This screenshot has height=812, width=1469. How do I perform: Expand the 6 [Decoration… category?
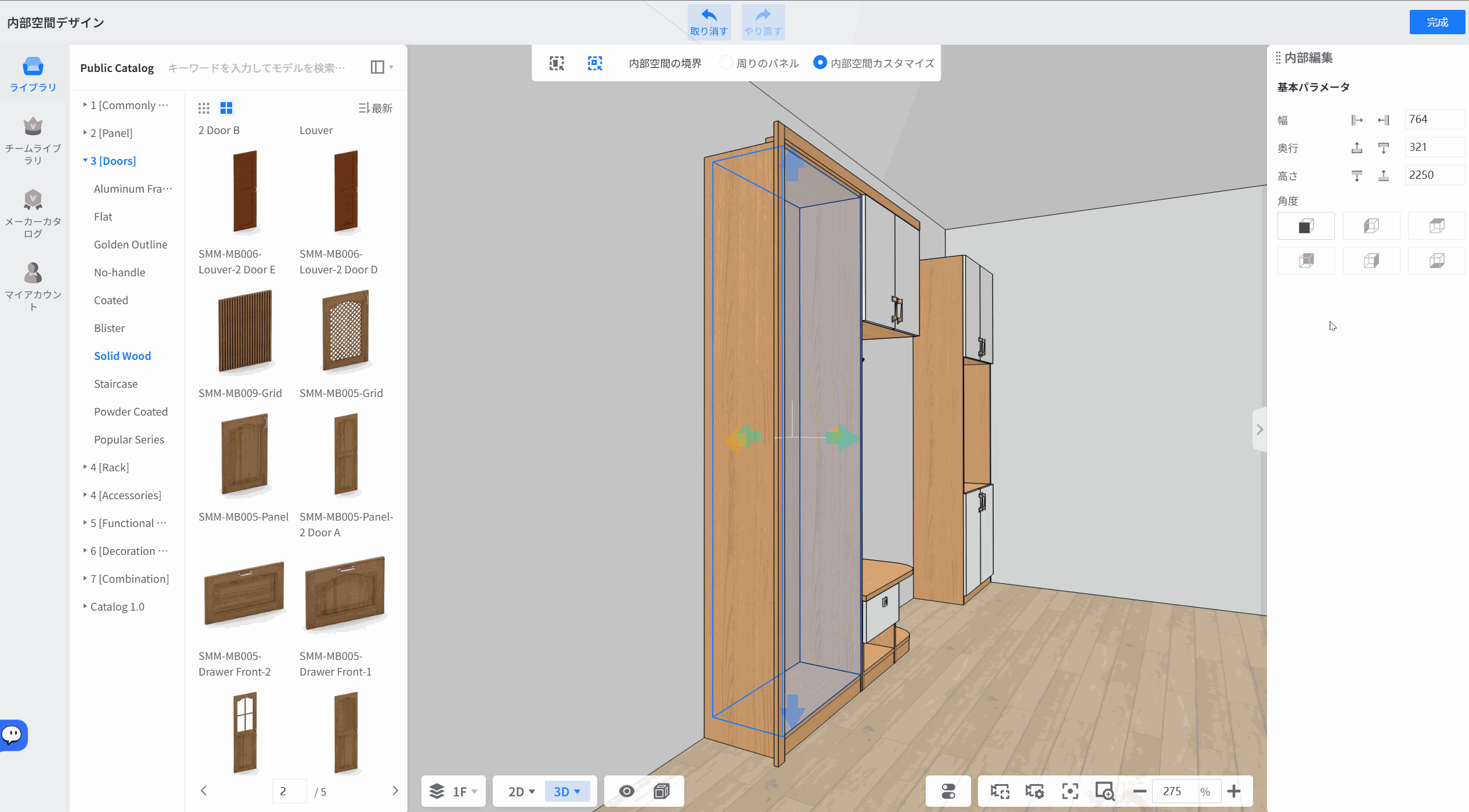pyautogui.click(x=125, y=551)
